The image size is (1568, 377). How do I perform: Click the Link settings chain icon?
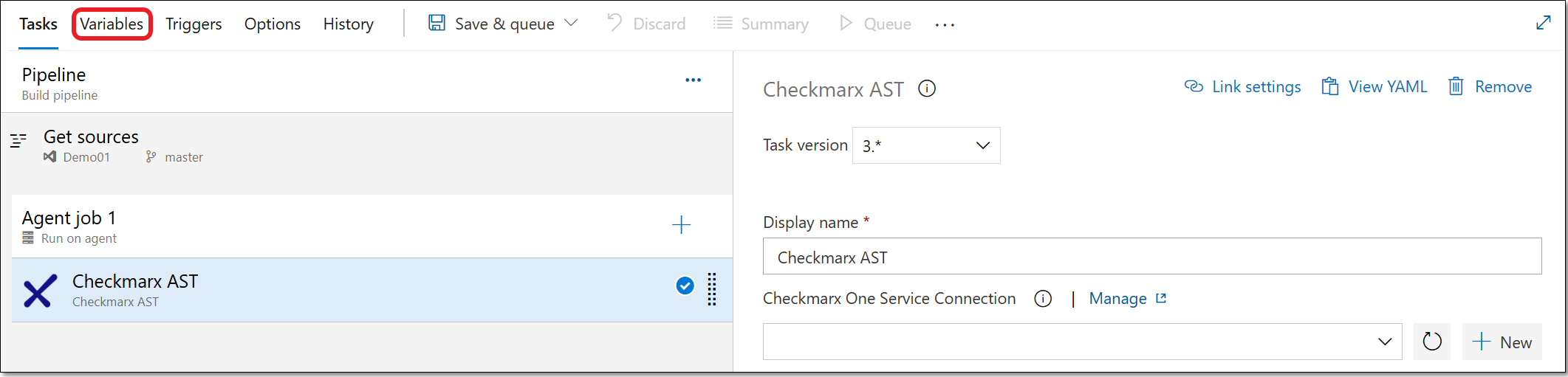pos(1194,86)
